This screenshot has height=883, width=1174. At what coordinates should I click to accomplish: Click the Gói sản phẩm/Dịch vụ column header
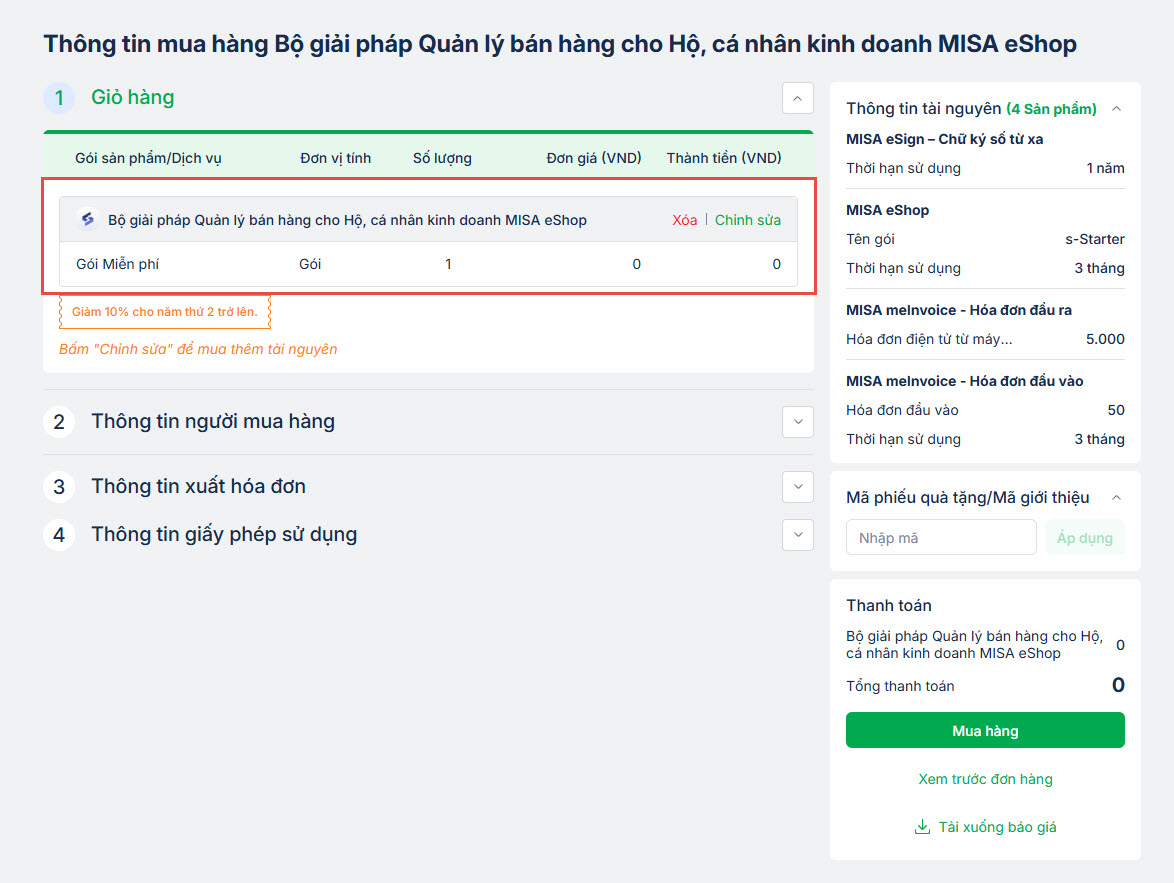point(148,158)
